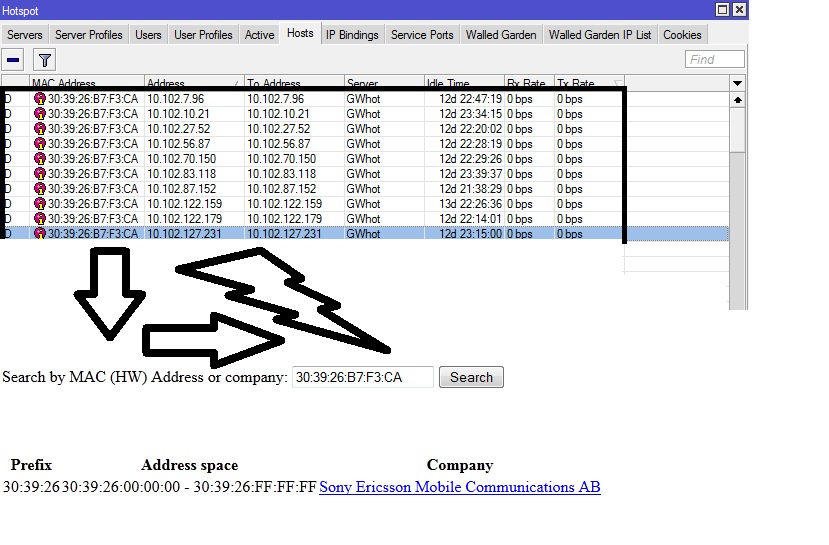Sort by Rx Rate column header
Viewport: 829px width, 545px height.
tap(529, 82)
